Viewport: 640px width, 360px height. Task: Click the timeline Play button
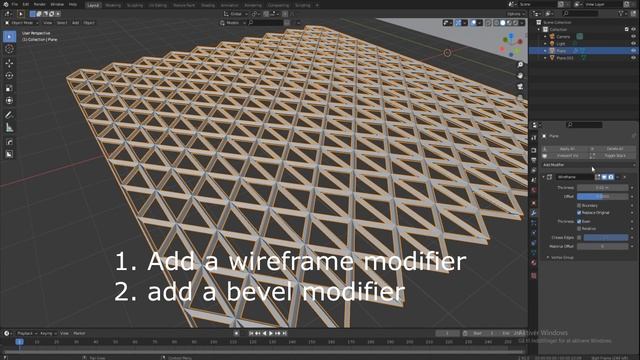click(271, 333)
